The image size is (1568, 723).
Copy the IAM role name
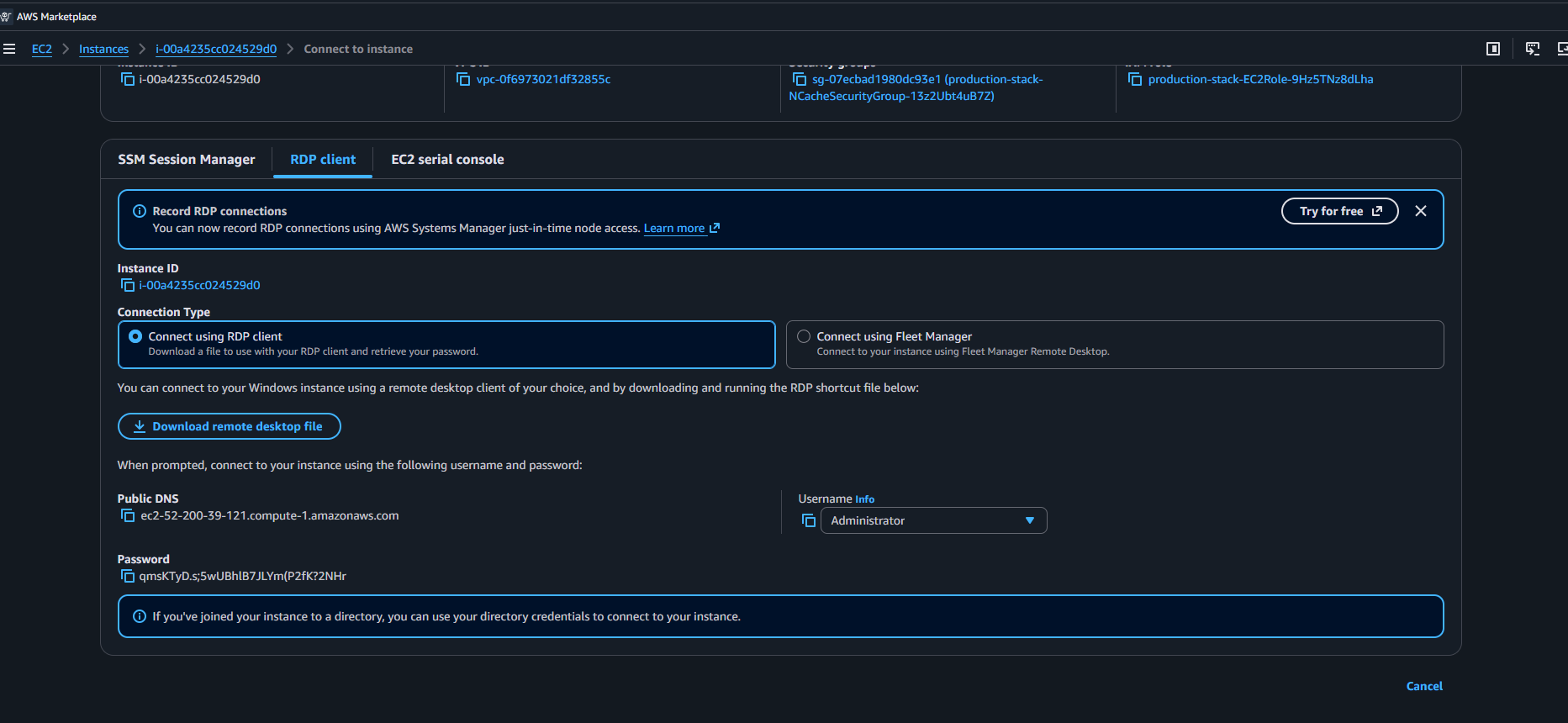coord(1135,79)
